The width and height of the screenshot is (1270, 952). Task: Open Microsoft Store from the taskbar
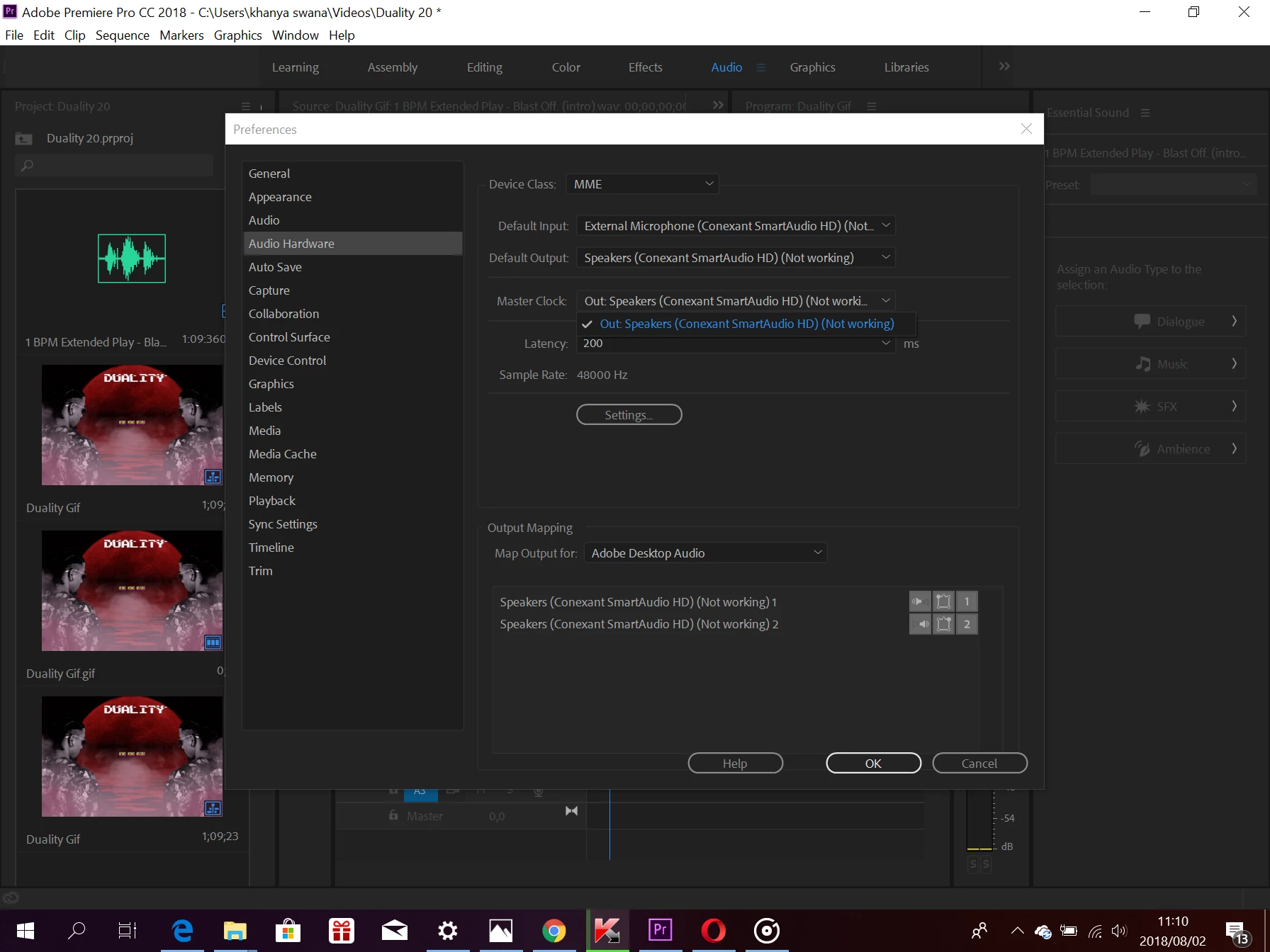(288, 931)
